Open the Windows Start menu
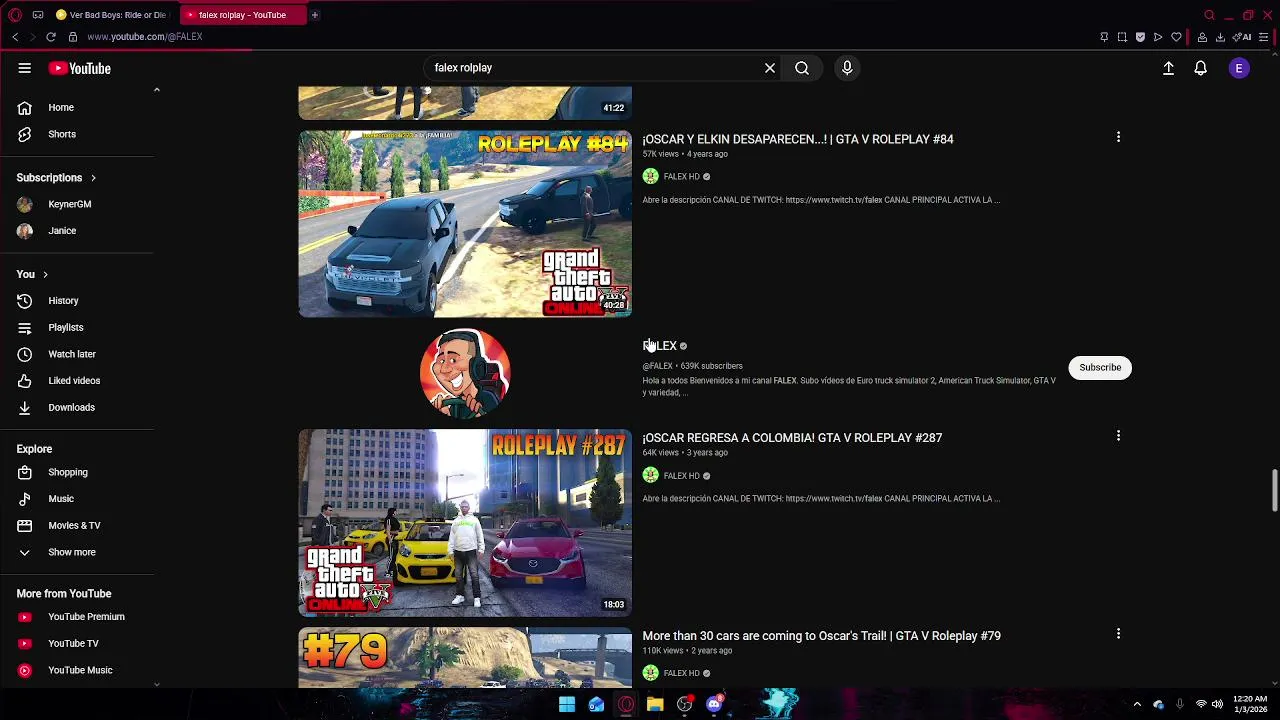The width and height of the screenshot is (1280, 720). point(567,704)
